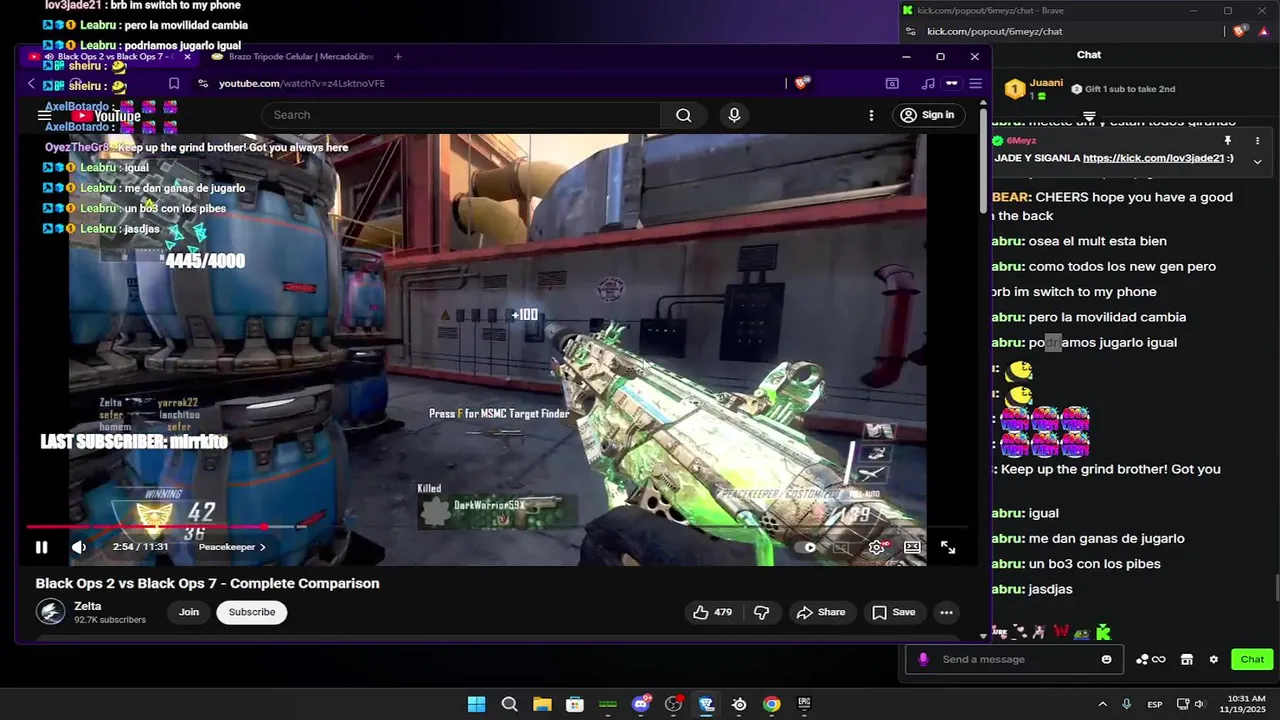Open the Kick channel points icon
The height and width of the screenshot is (720, 1280).
point(1151,659)
